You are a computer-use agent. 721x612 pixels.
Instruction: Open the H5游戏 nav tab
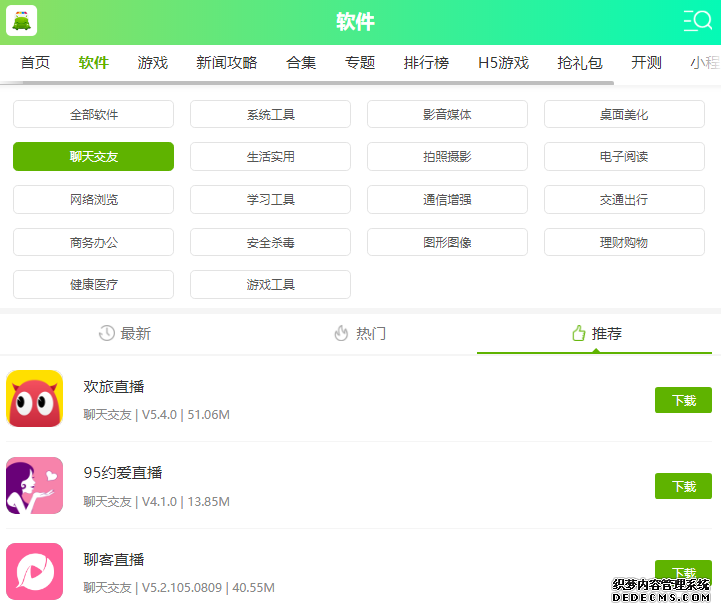click(504, 63)
